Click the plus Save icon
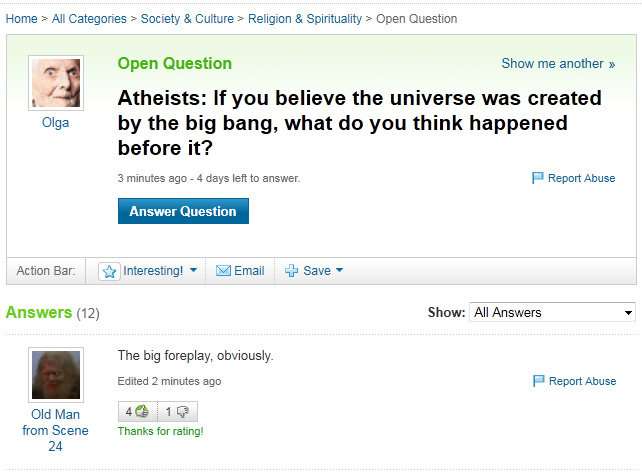The width and height of the screenshot is (642, 472). click(x=291, y=271)
